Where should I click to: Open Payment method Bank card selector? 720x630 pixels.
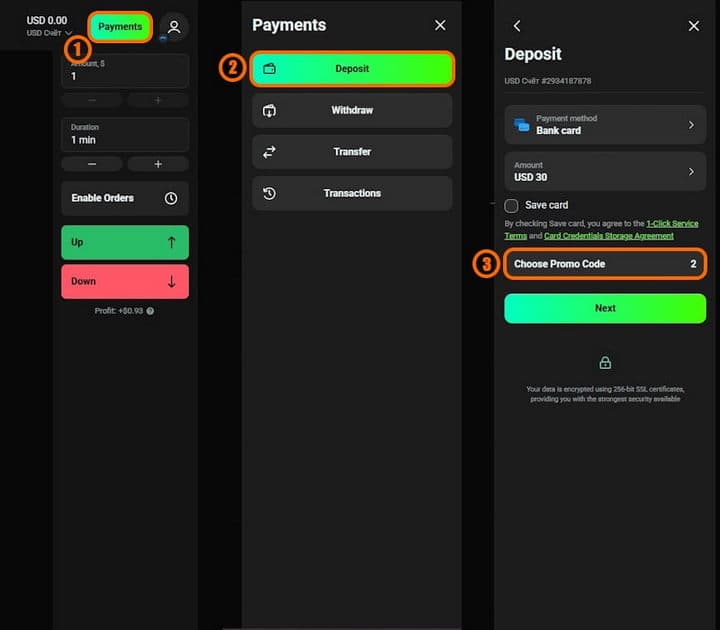pos(605,125)
